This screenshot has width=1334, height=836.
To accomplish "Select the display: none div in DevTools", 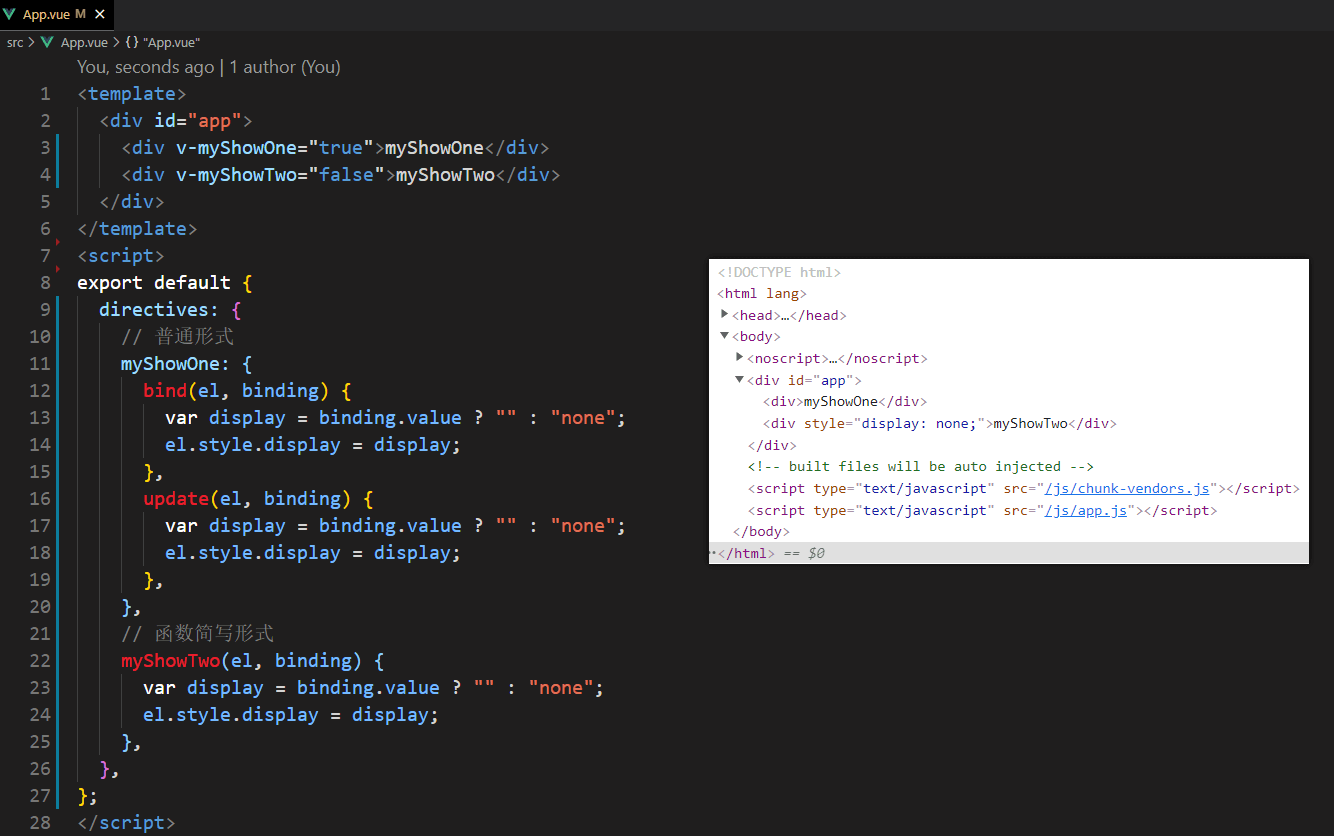I will (939, 423).
